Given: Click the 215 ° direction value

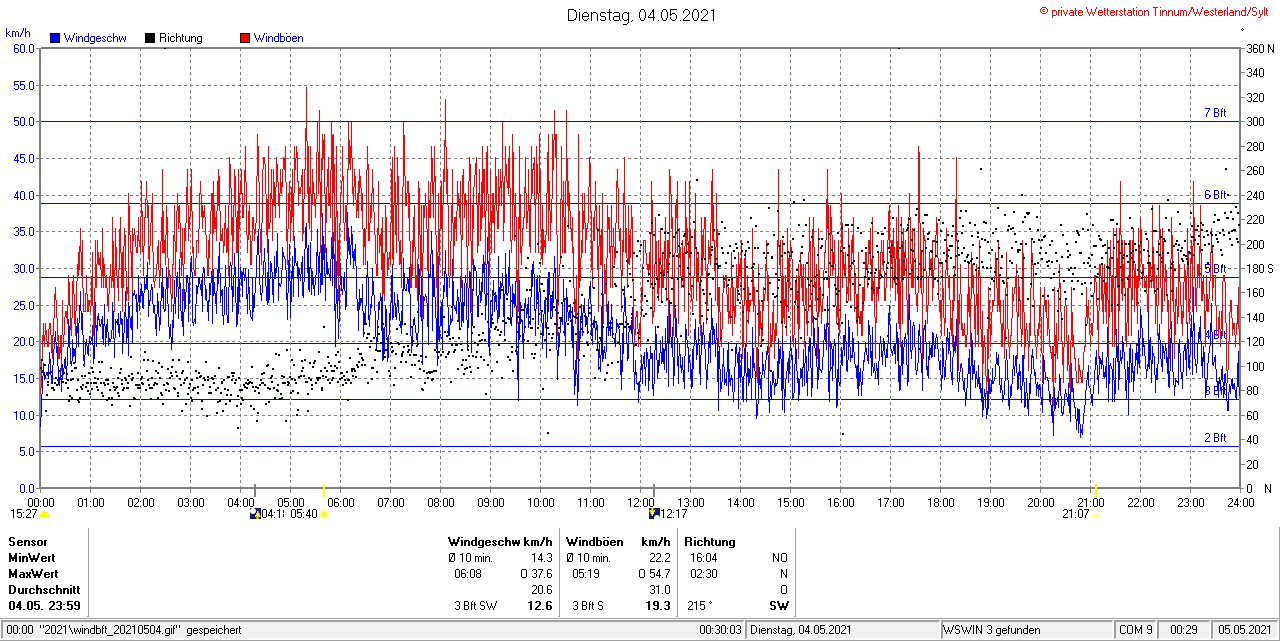Looking at the screenshot, I should 699,606.
